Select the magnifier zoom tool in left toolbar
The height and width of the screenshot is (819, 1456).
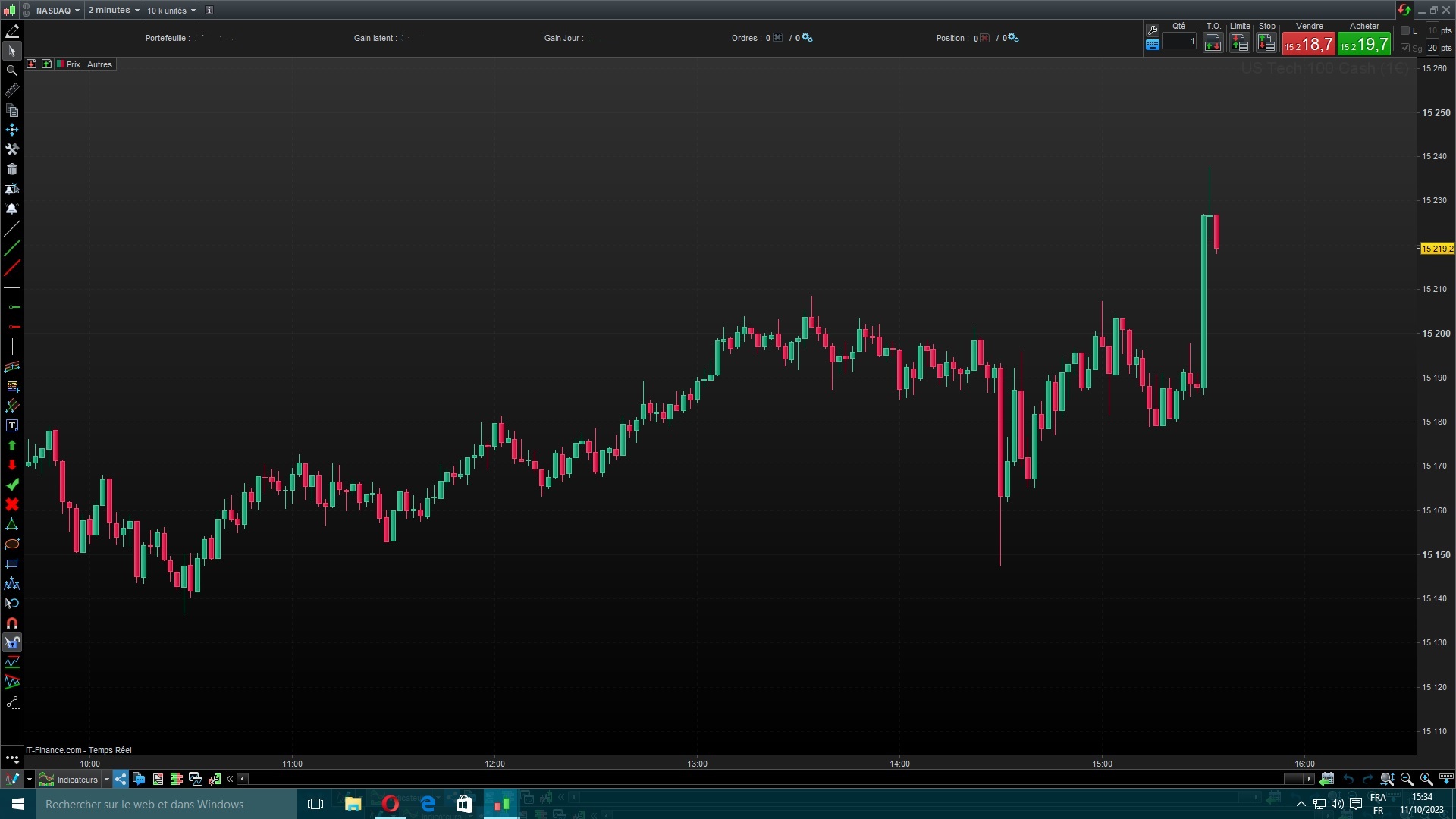point(12,71)
